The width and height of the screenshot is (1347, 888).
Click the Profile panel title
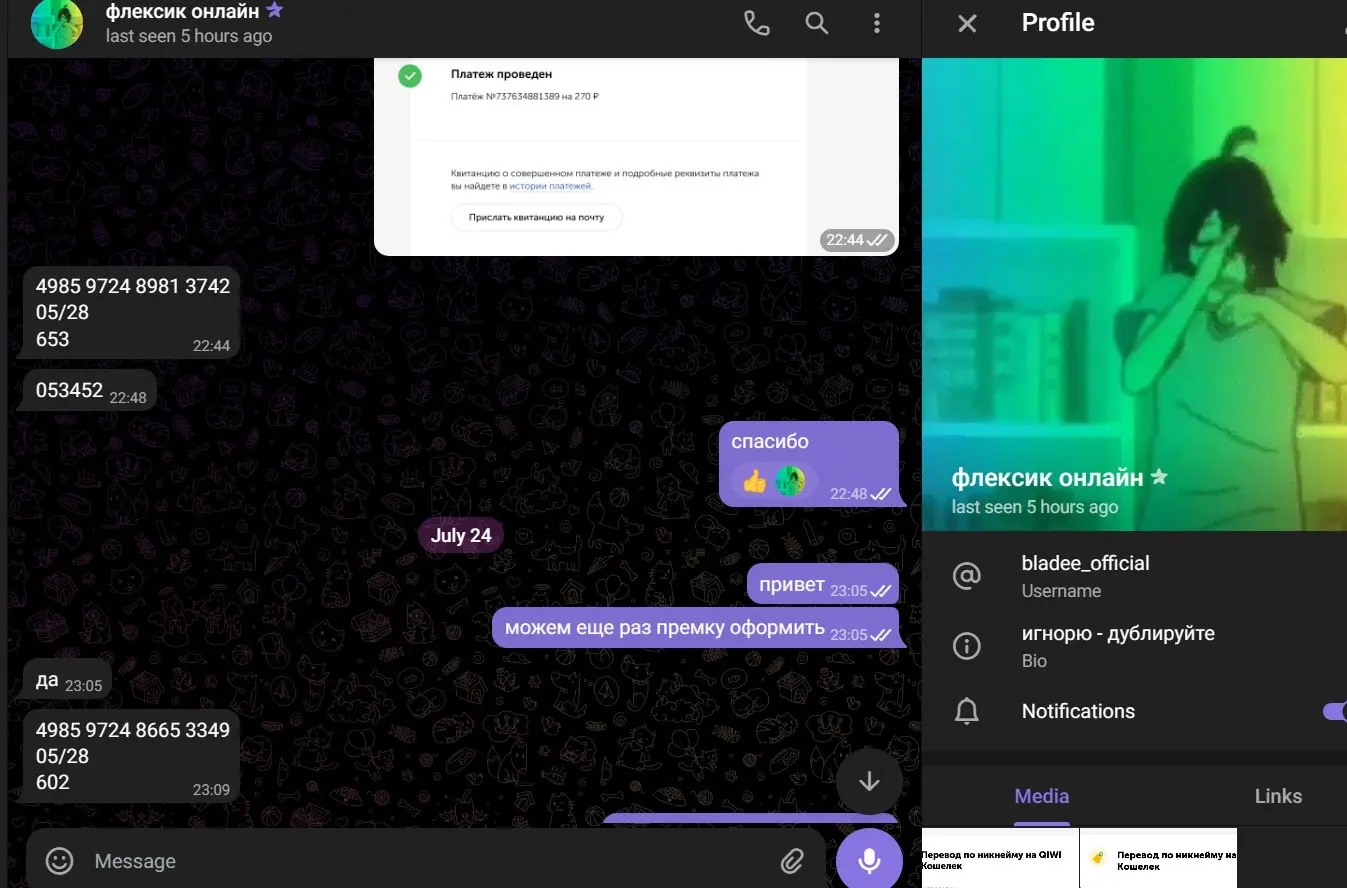coord(1058,23)
